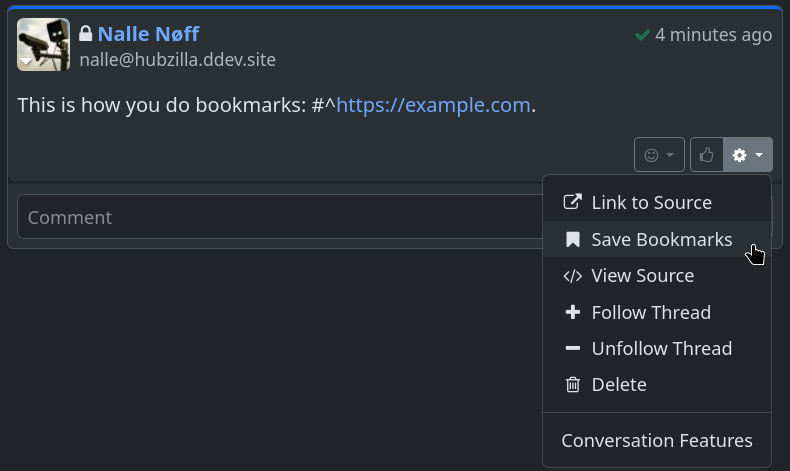Click the lock privacy icon beside the author name
790x471 pixels.
(86, 35)
